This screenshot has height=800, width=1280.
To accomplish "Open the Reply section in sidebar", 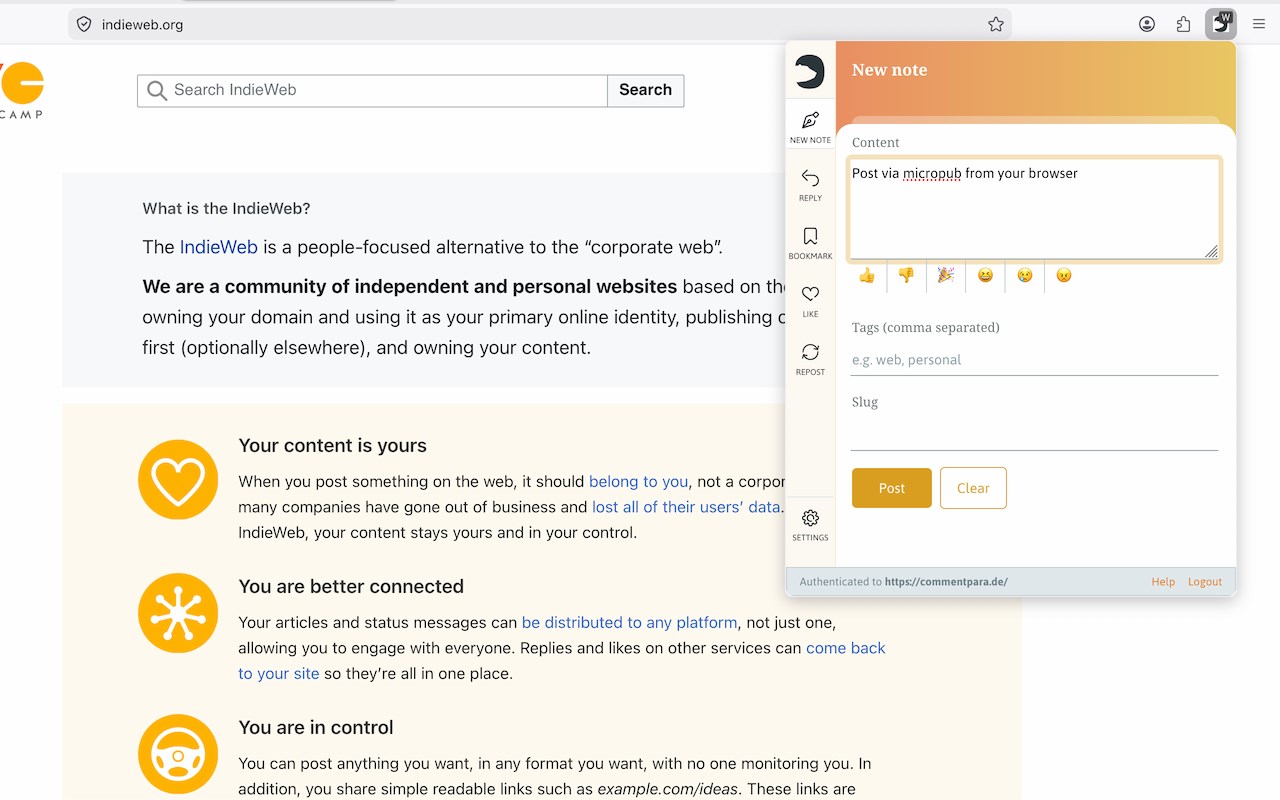I will 810,185.
